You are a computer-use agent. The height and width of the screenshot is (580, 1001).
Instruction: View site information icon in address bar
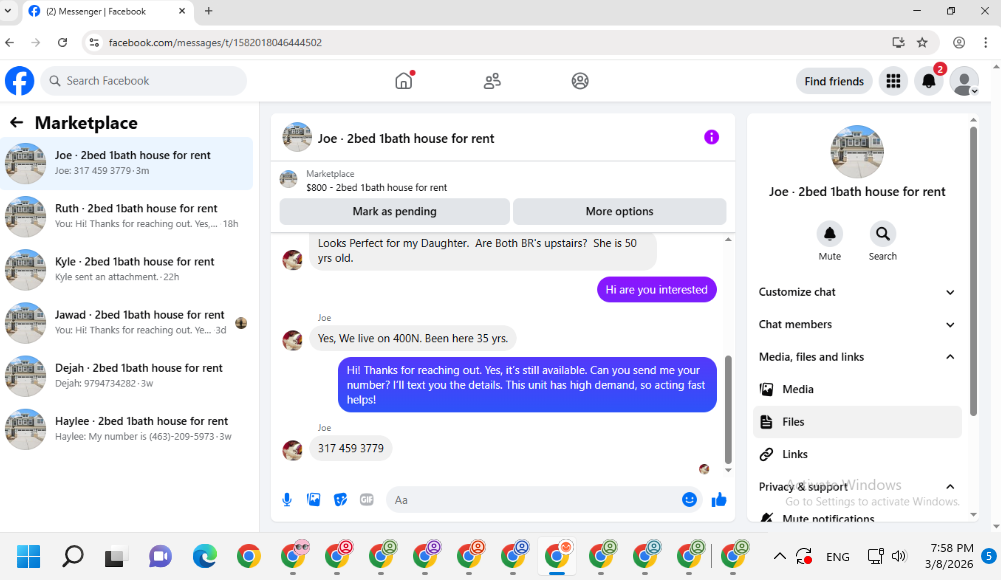[94, 43]
